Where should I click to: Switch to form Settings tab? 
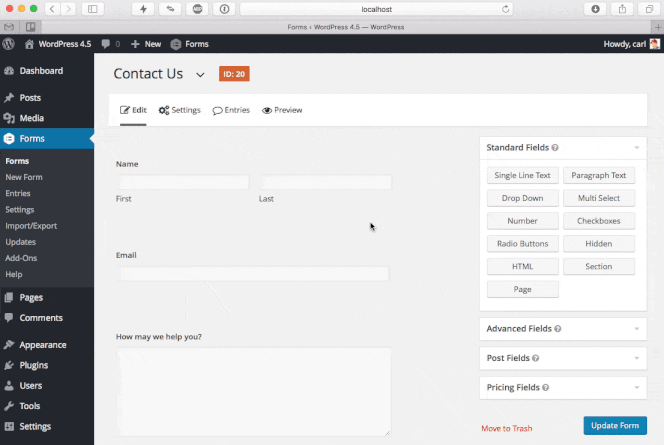tap(180, 111)
